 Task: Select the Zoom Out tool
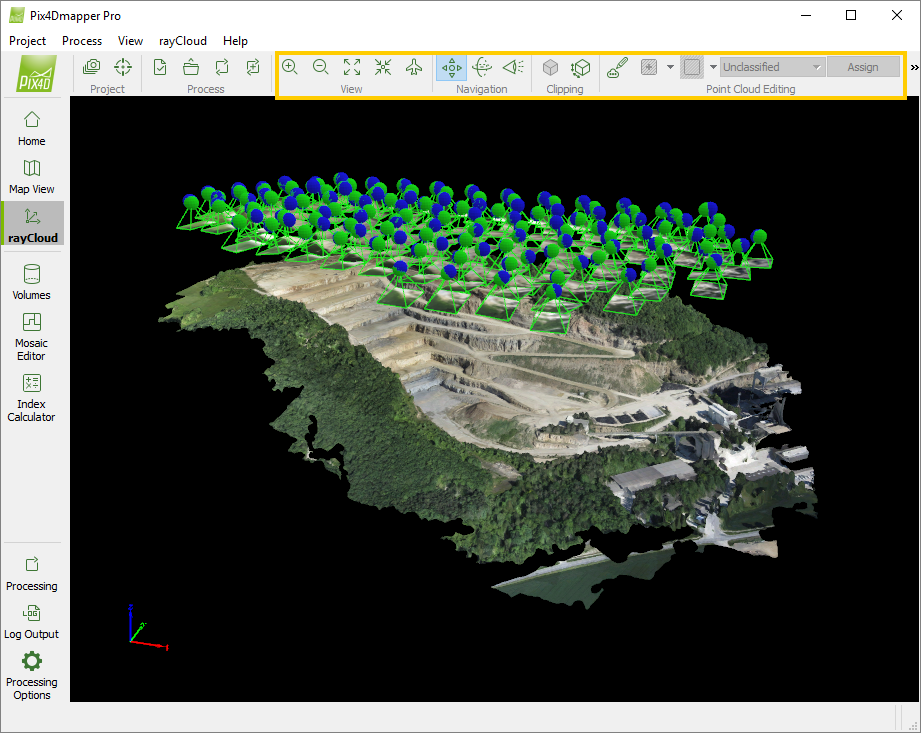320,66
